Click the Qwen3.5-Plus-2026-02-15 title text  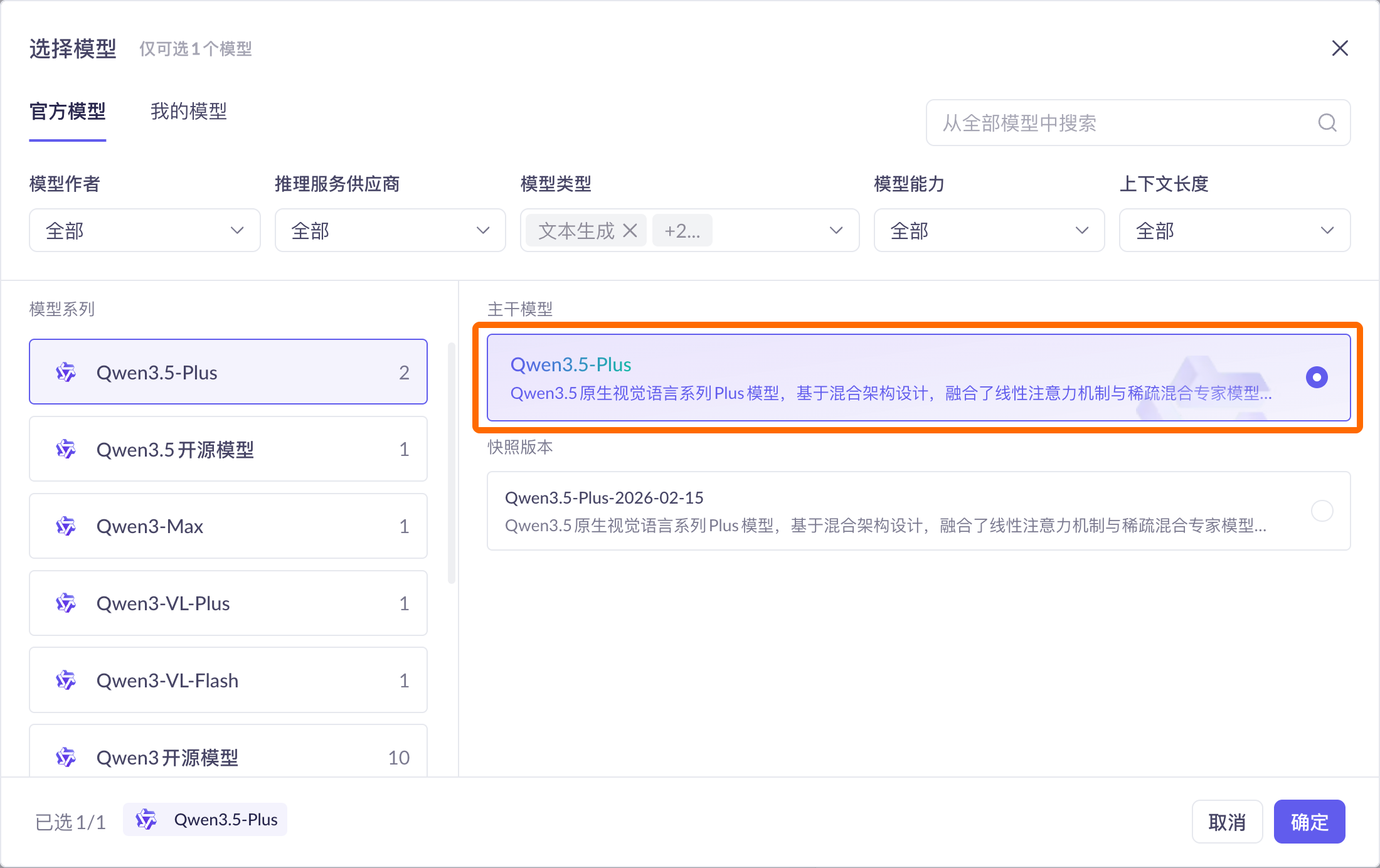604,497
